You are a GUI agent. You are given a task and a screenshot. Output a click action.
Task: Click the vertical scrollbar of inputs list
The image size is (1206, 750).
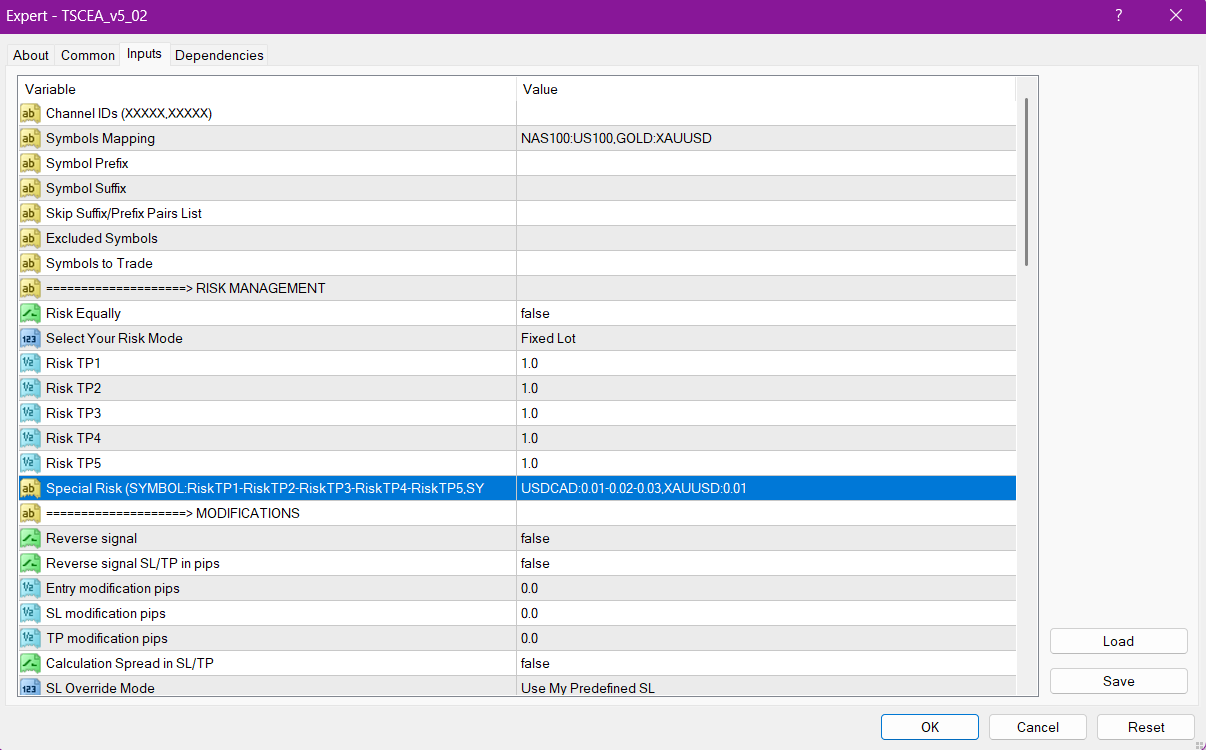coord(1027,182)
